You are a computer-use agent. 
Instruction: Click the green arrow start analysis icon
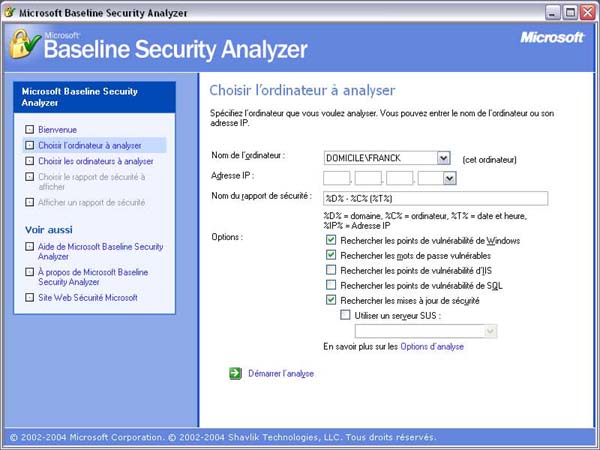pos(235,373)
